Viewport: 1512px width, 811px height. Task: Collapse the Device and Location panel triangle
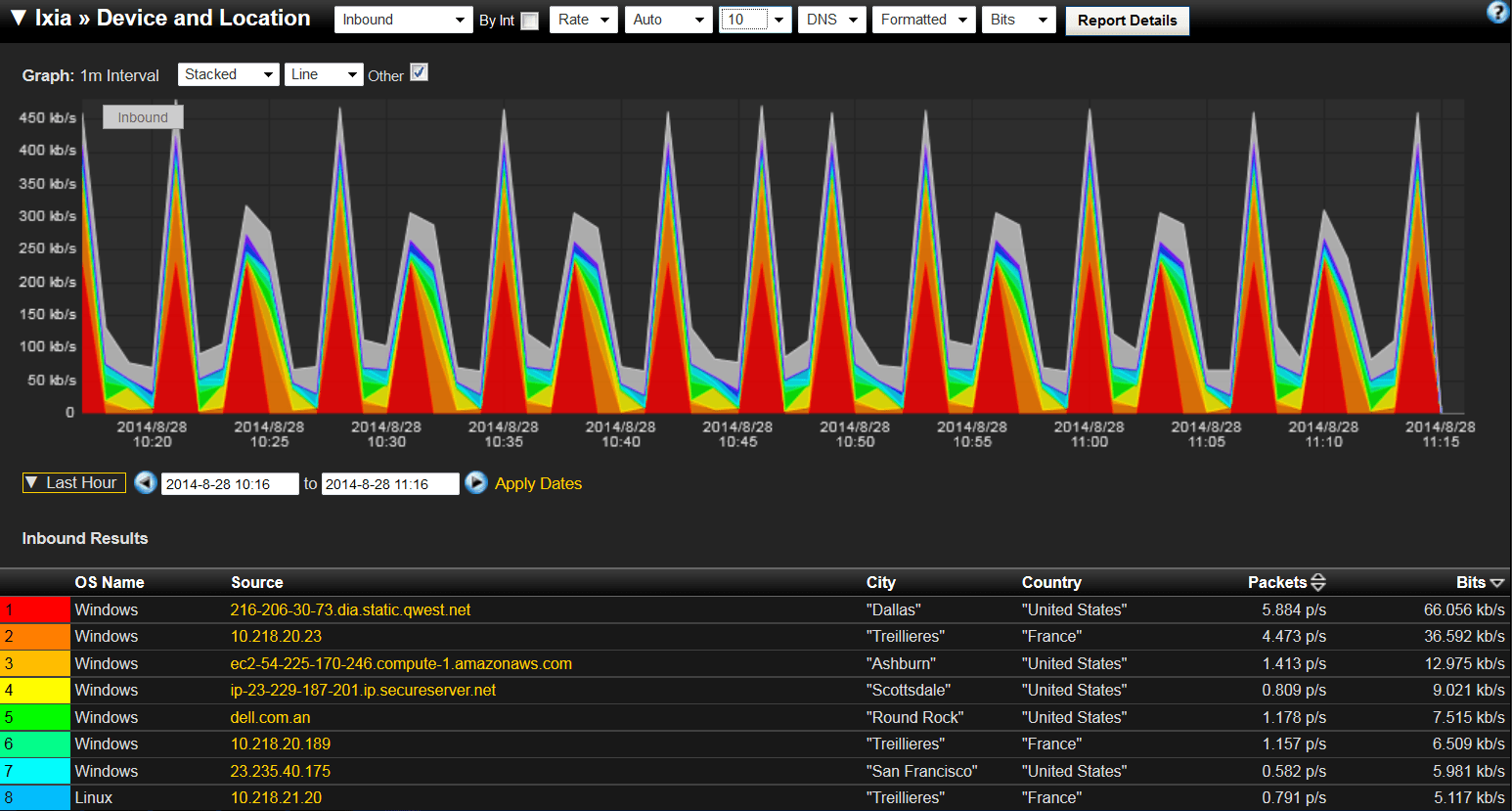(18, 18)
